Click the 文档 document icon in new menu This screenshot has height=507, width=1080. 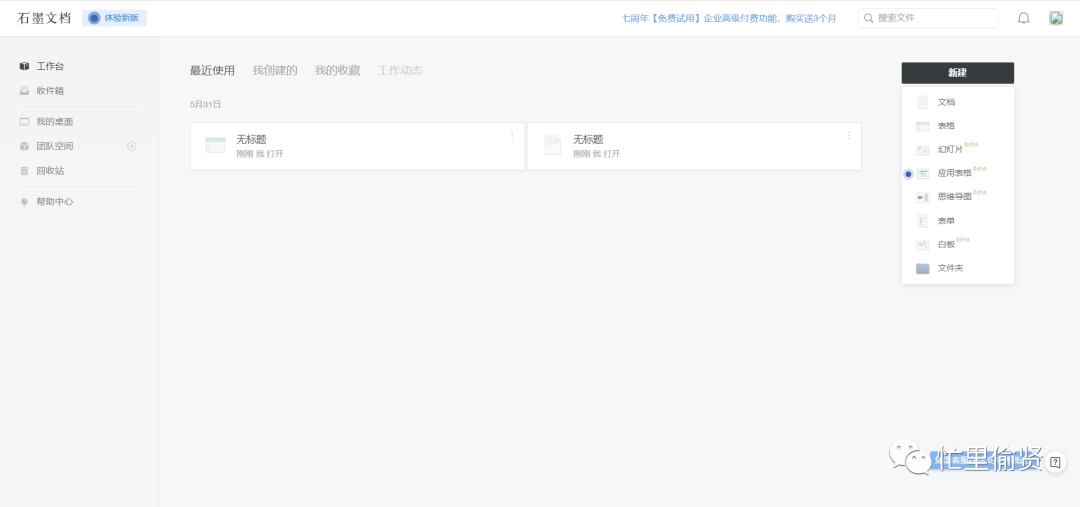(x=922, y=102)
